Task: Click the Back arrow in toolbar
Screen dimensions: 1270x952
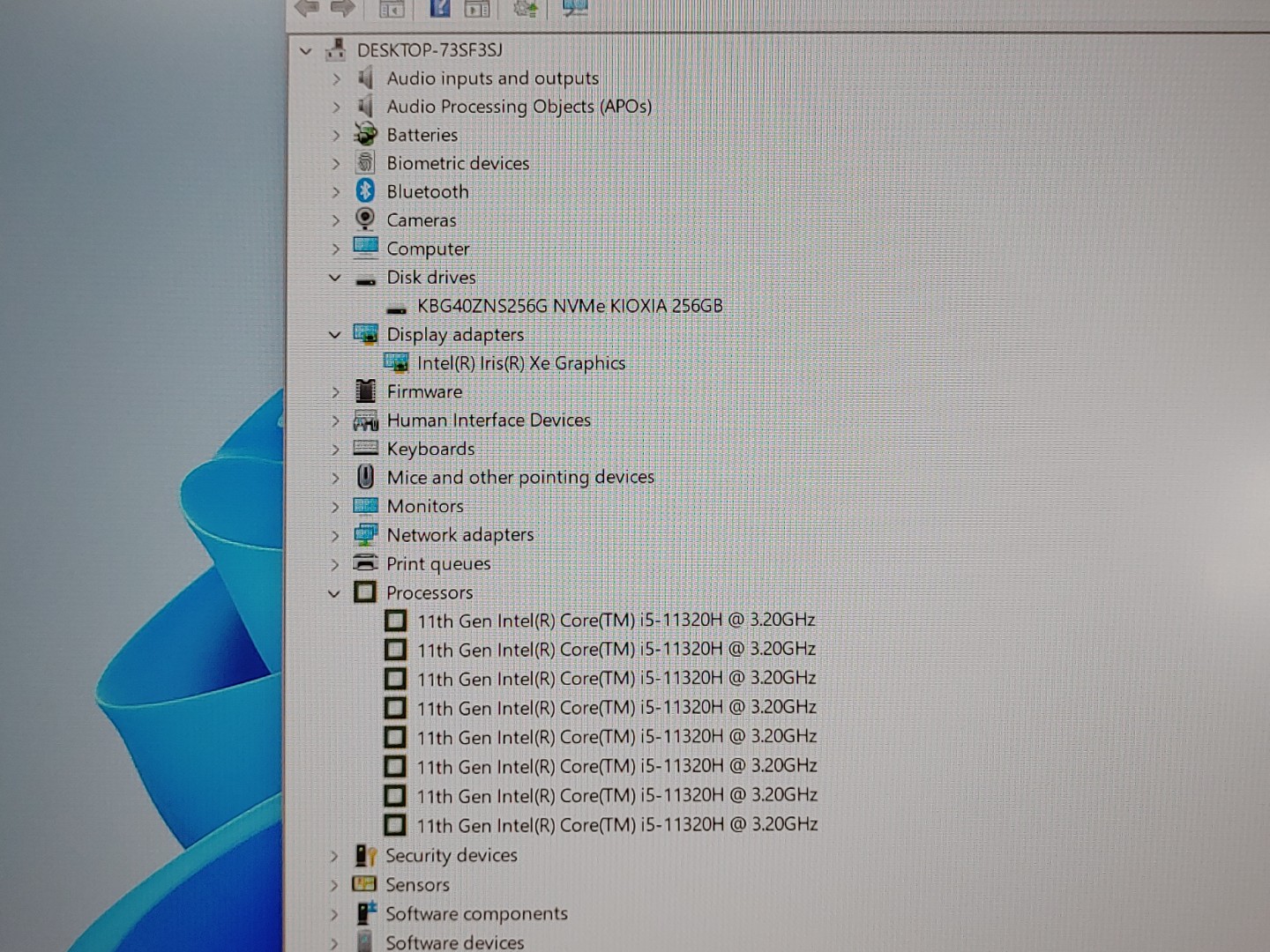Action: [307, 8]
